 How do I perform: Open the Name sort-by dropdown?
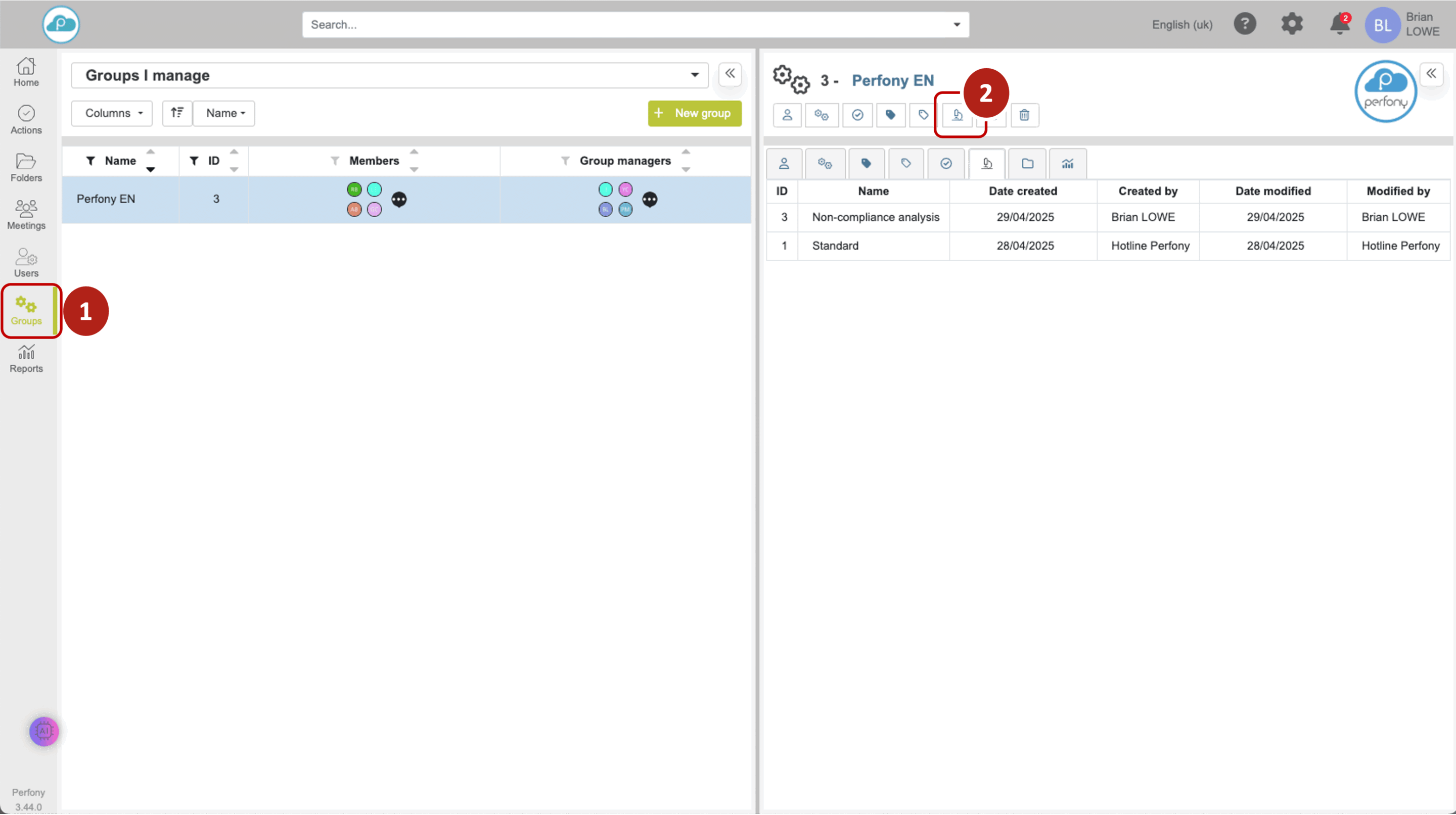[x=224, y=113]
